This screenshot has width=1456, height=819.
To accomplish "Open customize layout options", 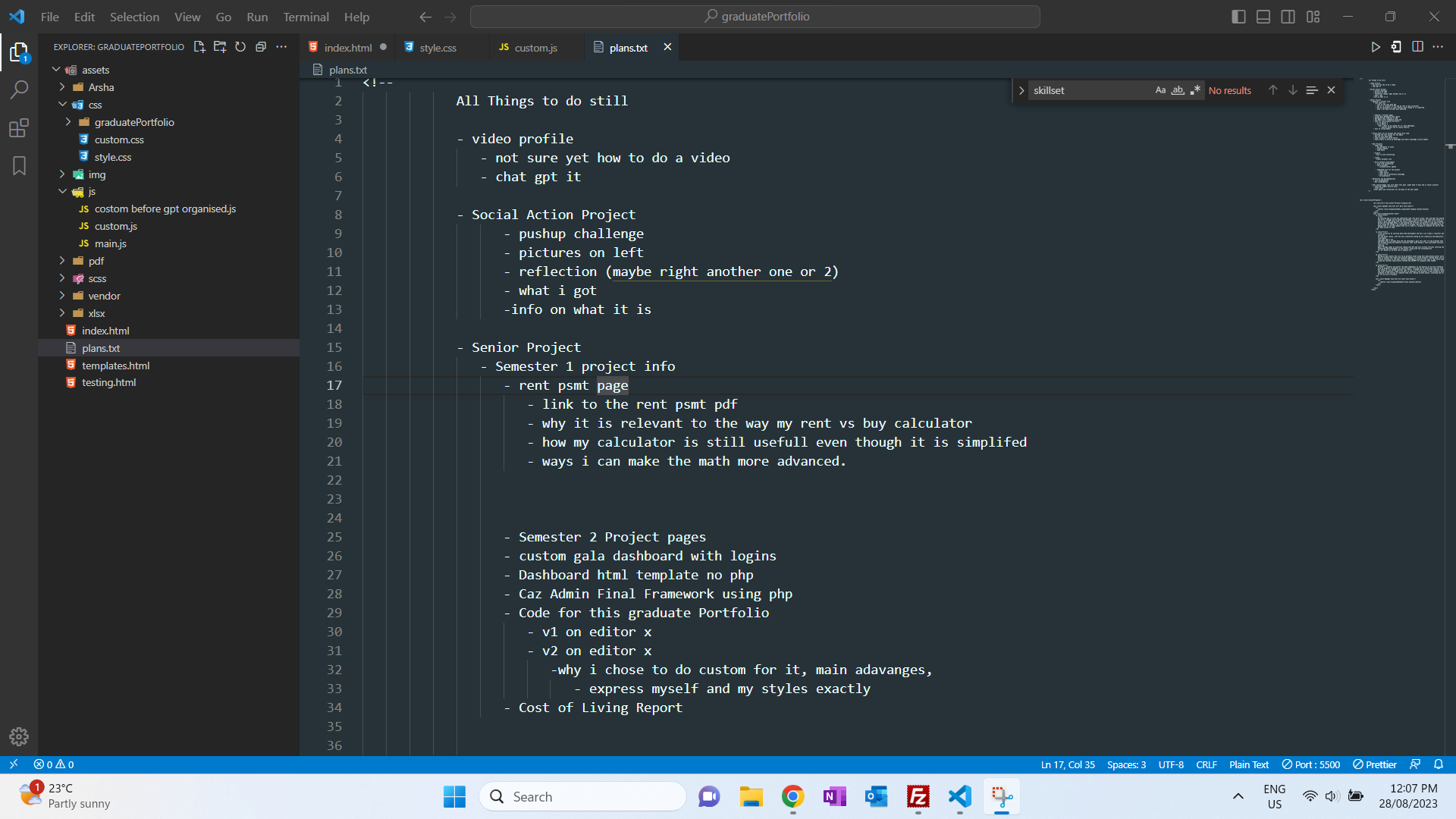I will pos(1313,17).
